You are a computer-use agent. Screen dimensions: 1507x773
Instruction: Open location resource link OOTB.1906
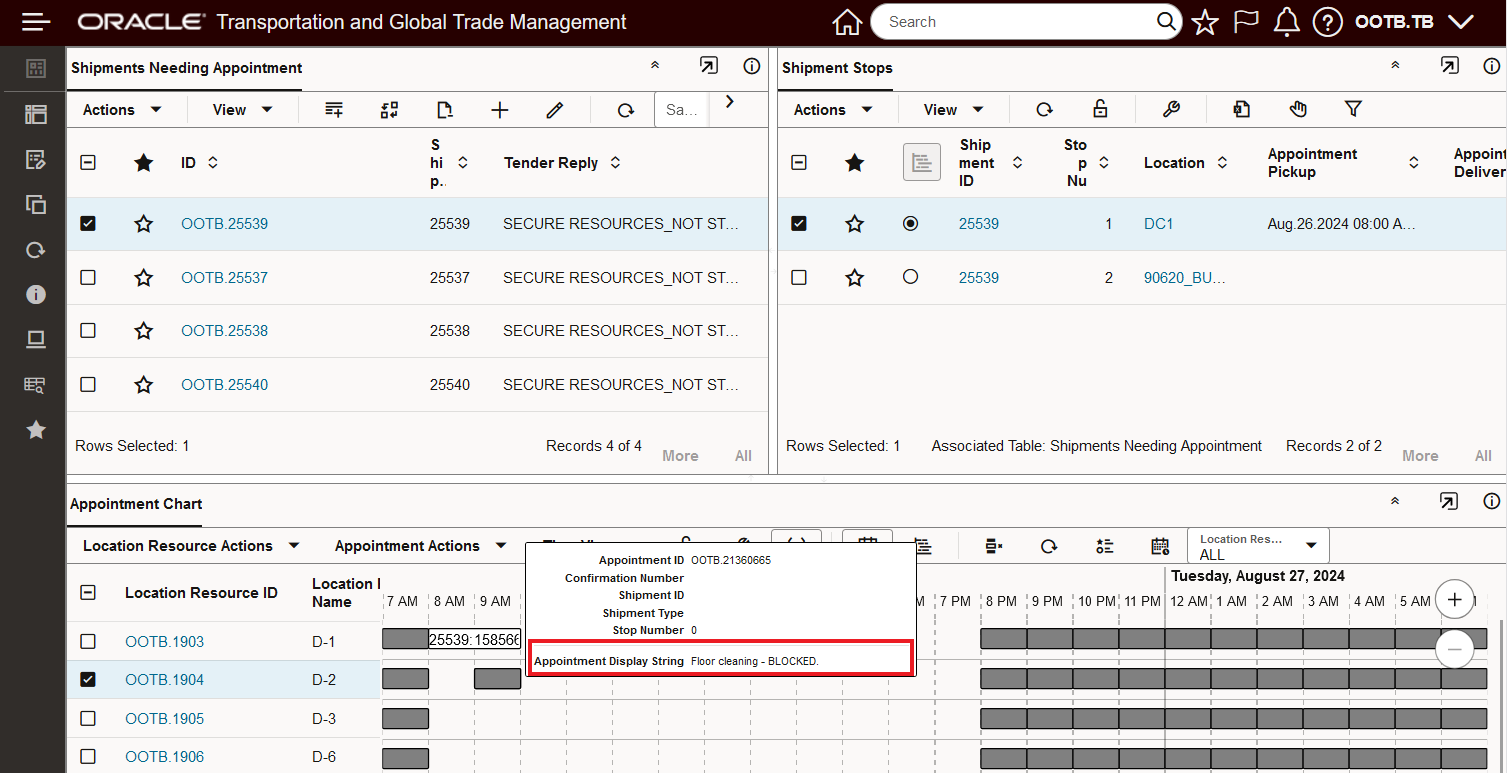164,757
